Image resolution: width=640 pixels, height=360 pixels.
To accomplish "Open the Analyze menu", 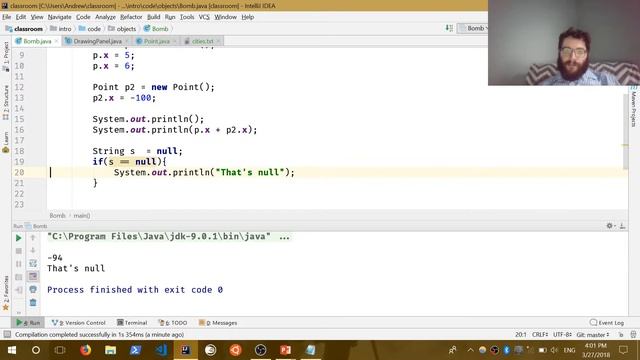I will (105, 17).
